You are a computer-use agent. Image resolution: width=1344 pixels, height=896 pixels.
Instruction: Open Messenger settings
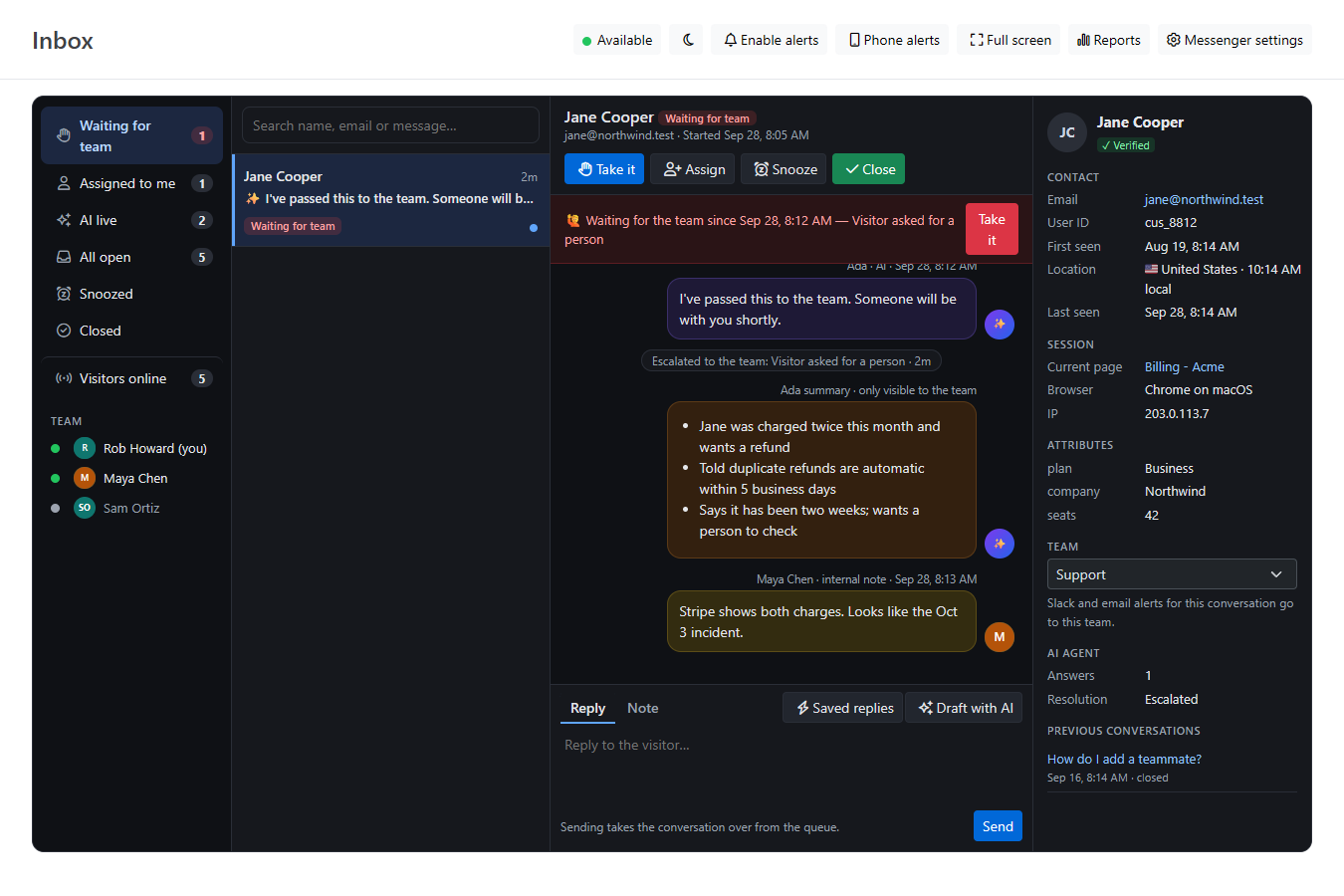point(1234,40)
